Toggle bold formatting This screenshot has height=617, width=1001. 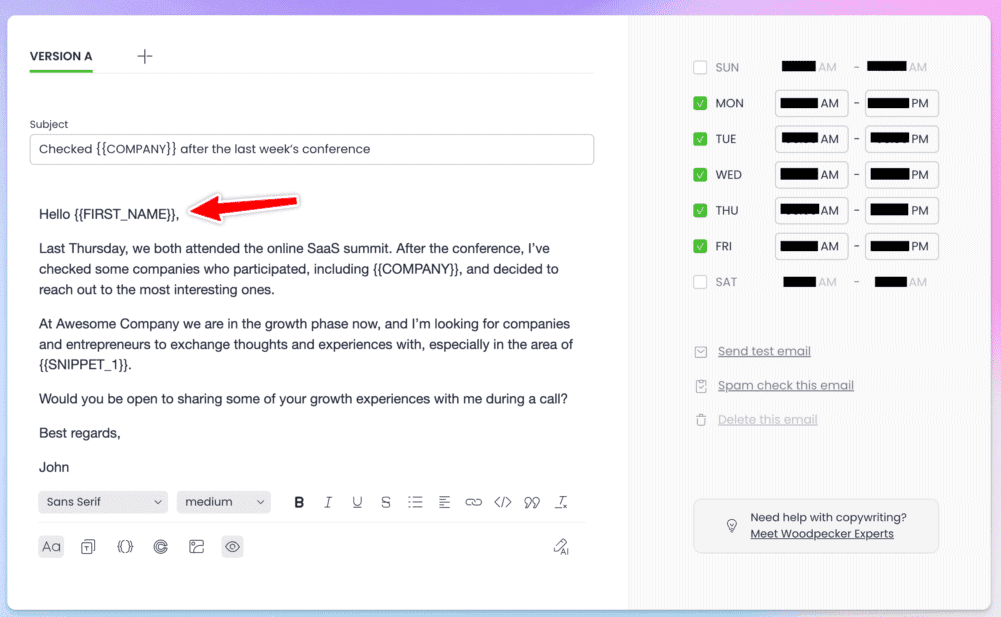pos(299,502)
